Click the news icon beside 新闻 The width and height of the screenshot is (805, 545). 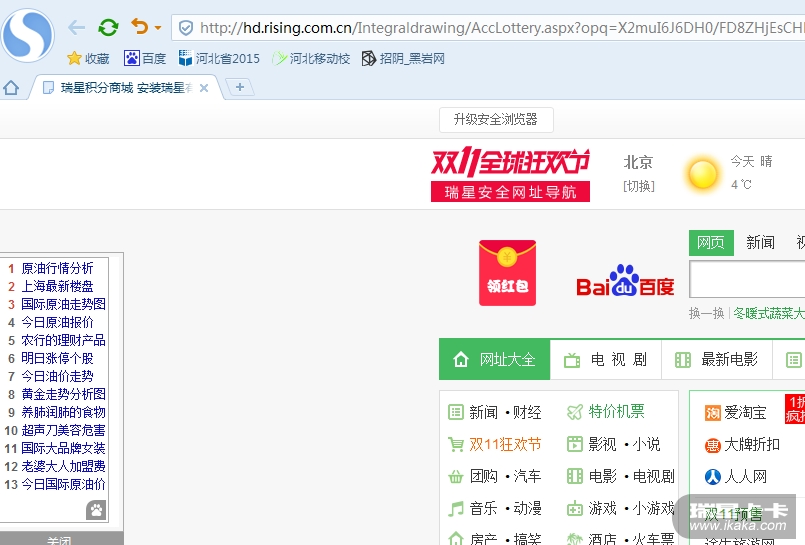456,412
